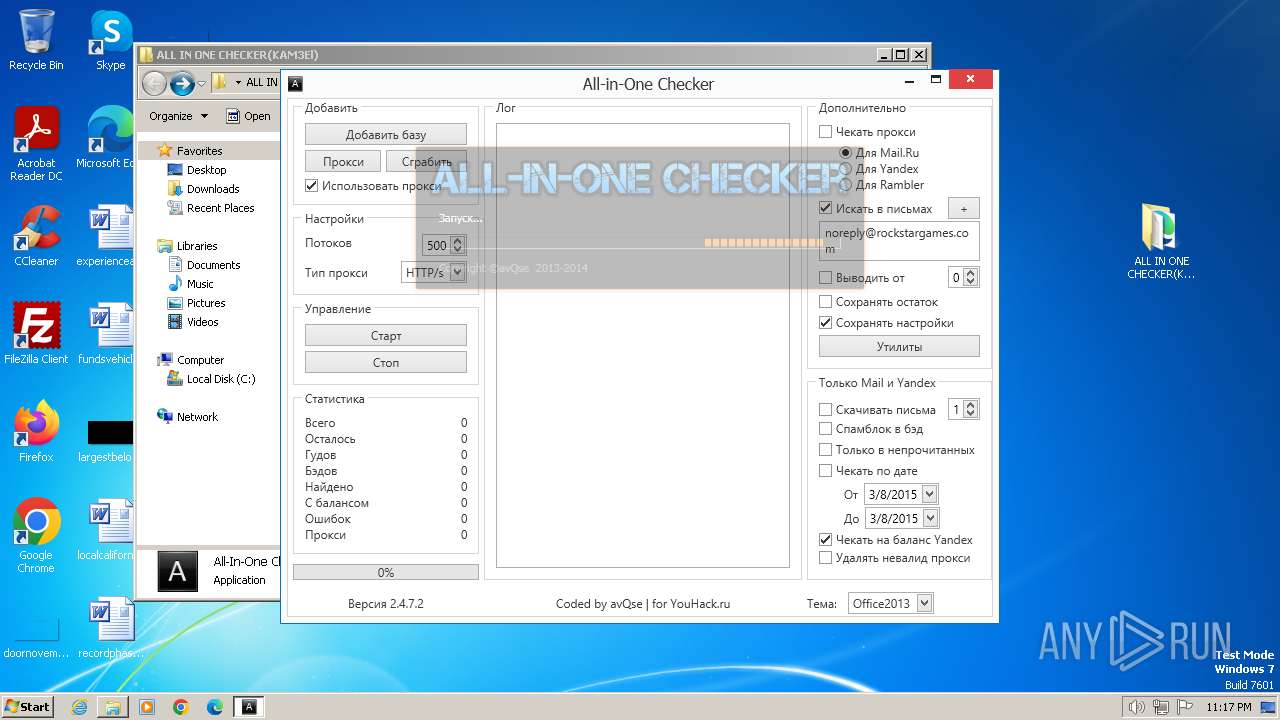Launch Firefox from the desktop
Screen dimensions: 1280x720
coord(36,432)
